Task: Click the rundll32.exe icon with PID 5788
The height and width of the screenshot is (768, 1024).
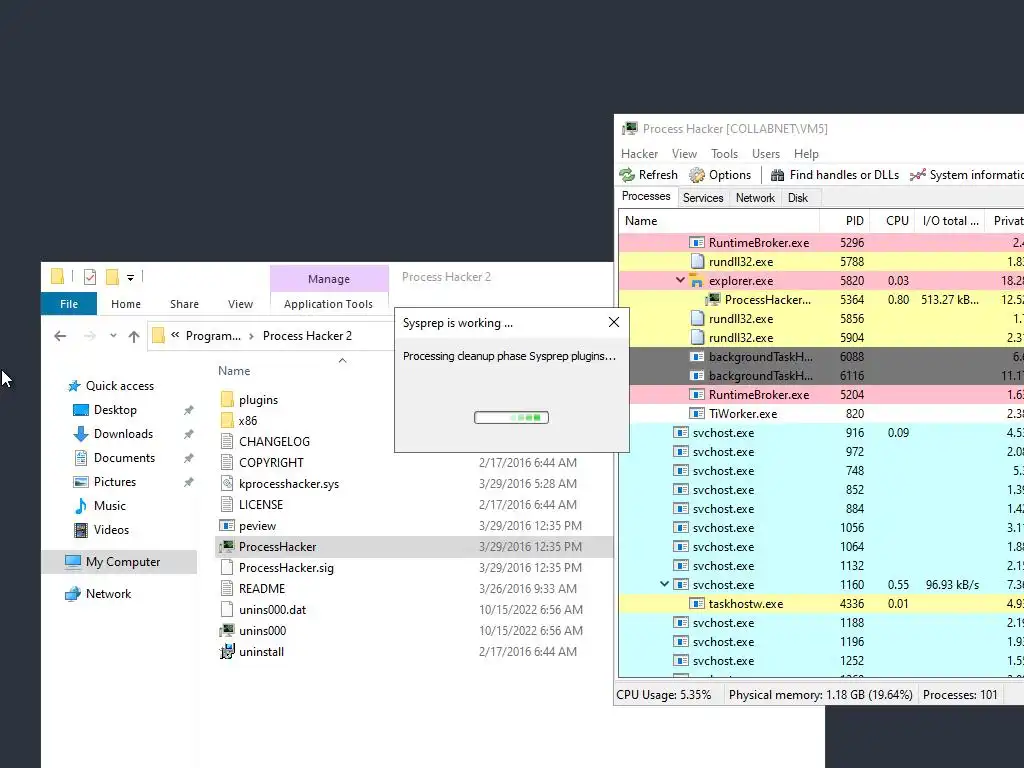Action: click(x=697, y=261)
